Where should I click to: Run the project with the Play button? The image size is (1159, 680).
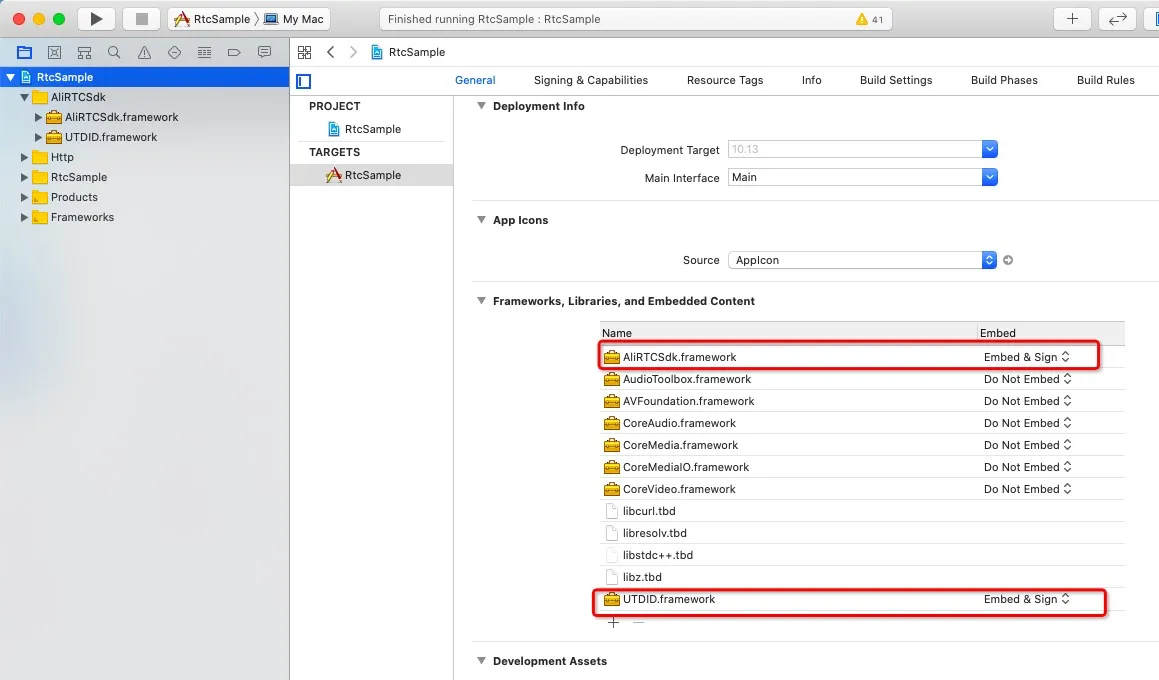[x=95, y=19]
